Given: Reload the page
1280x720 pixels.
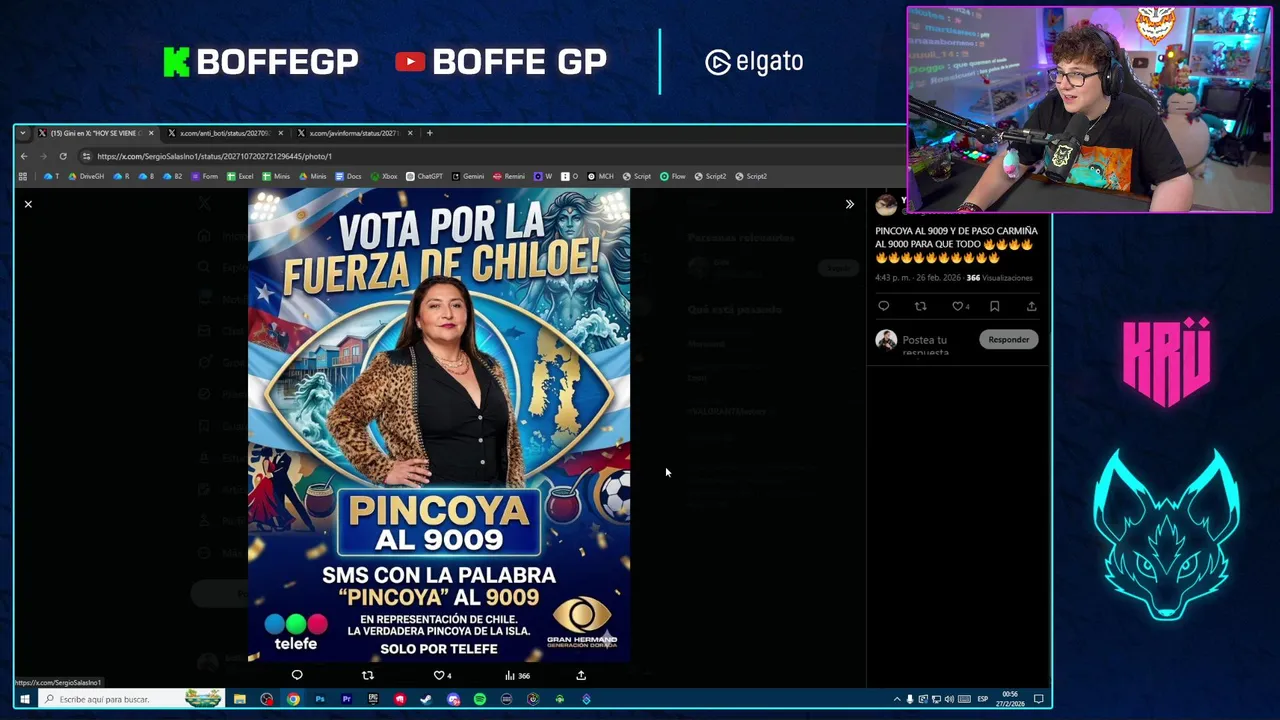Looking at the screenshot, I should coord(63,156).
